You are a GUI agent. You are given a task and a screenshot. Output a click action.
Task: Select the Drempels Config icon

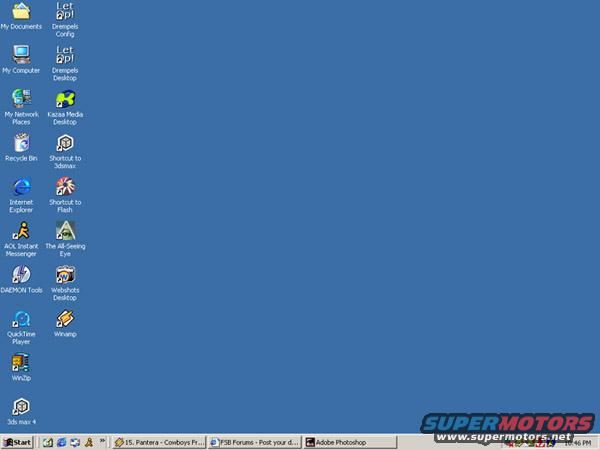(65, 12)
